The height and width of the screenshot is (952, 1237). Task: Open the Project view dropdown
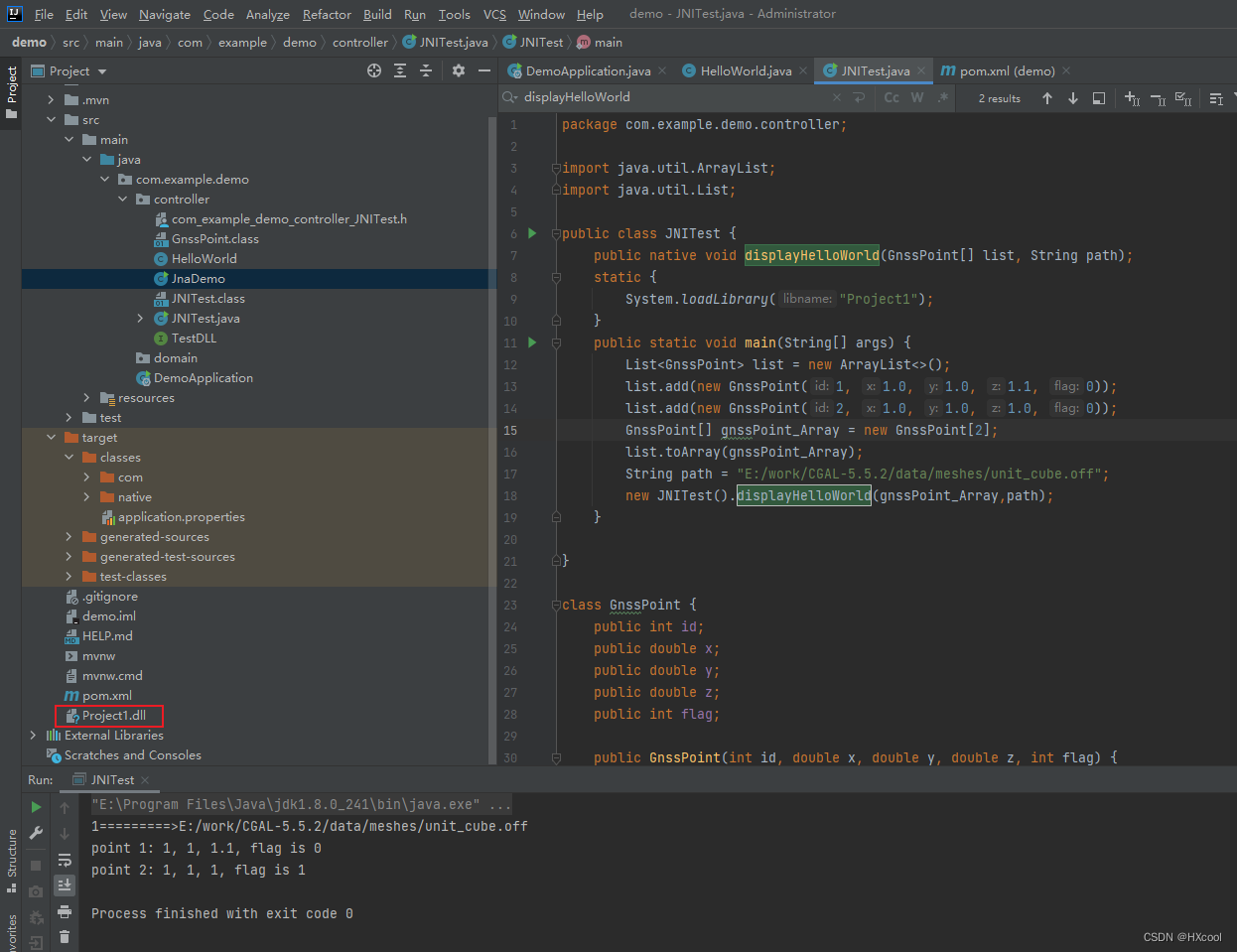click(102, 71)
